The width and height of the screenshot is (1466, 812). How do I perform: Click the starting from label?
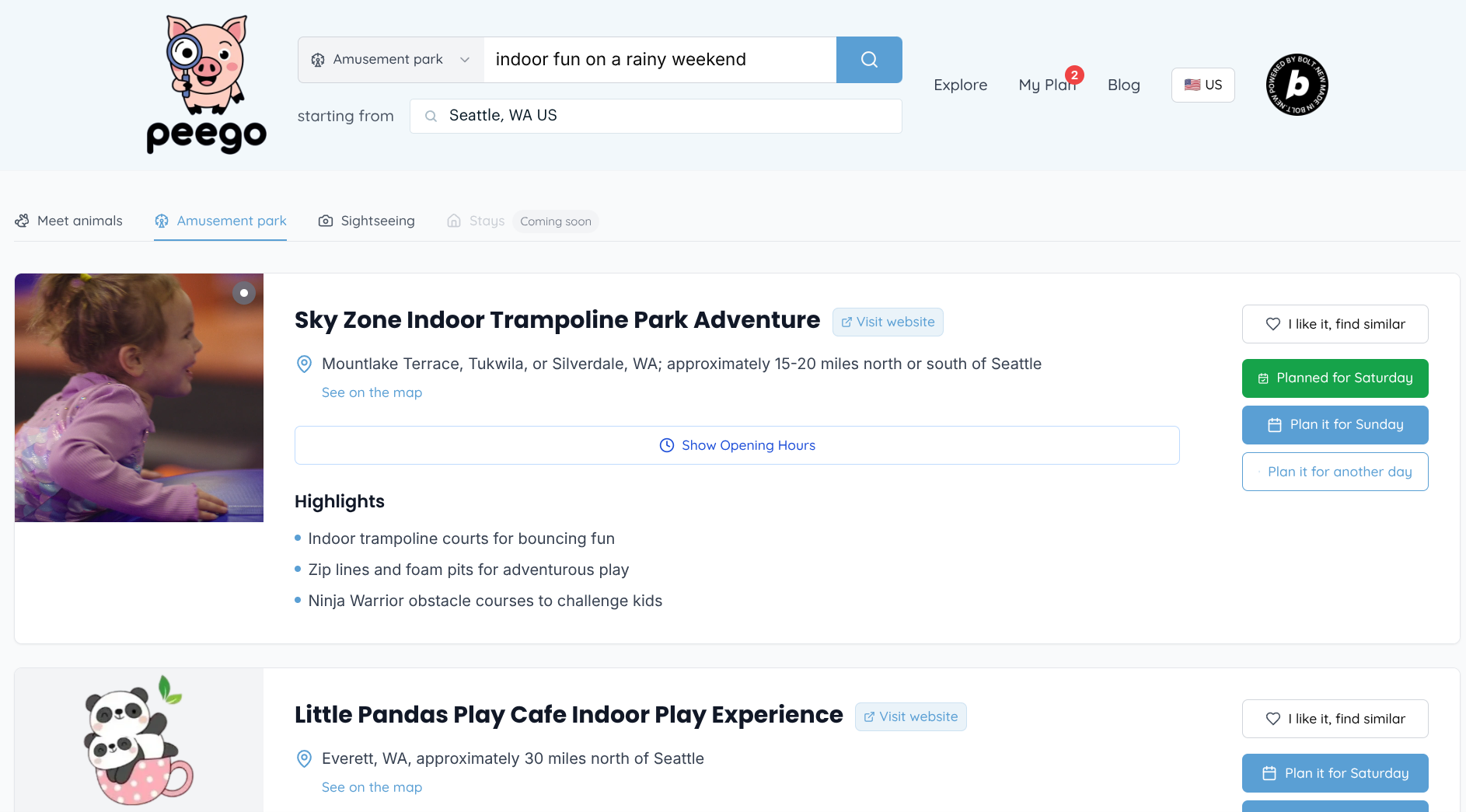click(346, 116)
